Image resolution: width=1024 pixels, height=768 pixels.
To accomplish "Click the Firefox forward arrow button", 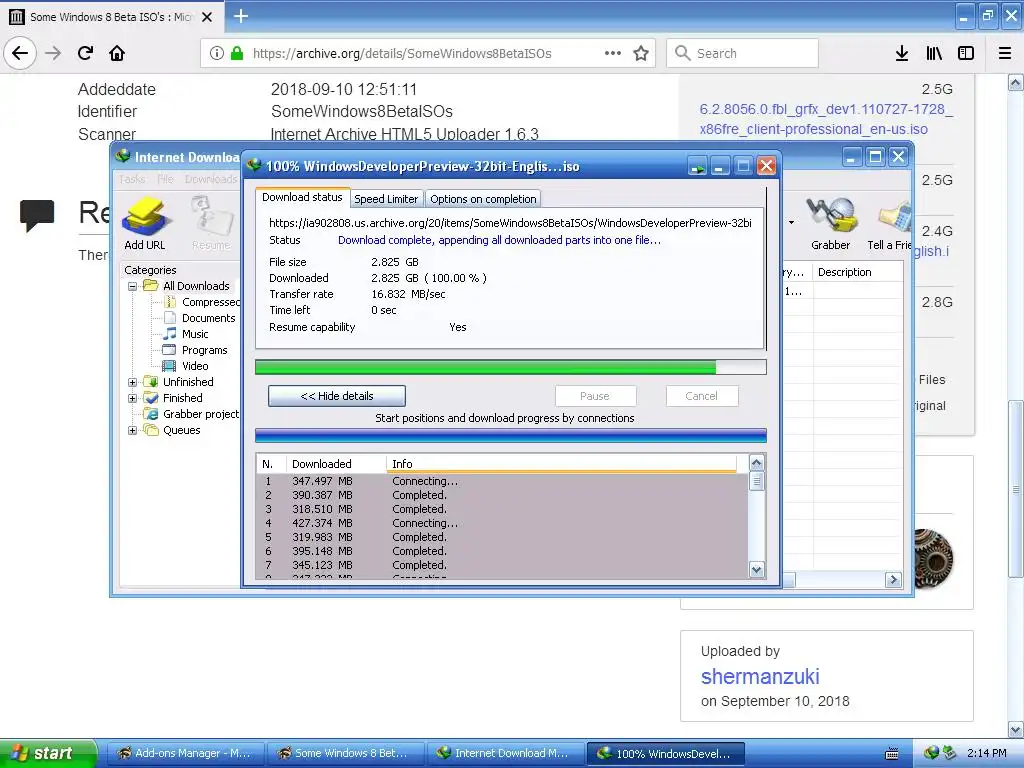I will pos(53,53).
